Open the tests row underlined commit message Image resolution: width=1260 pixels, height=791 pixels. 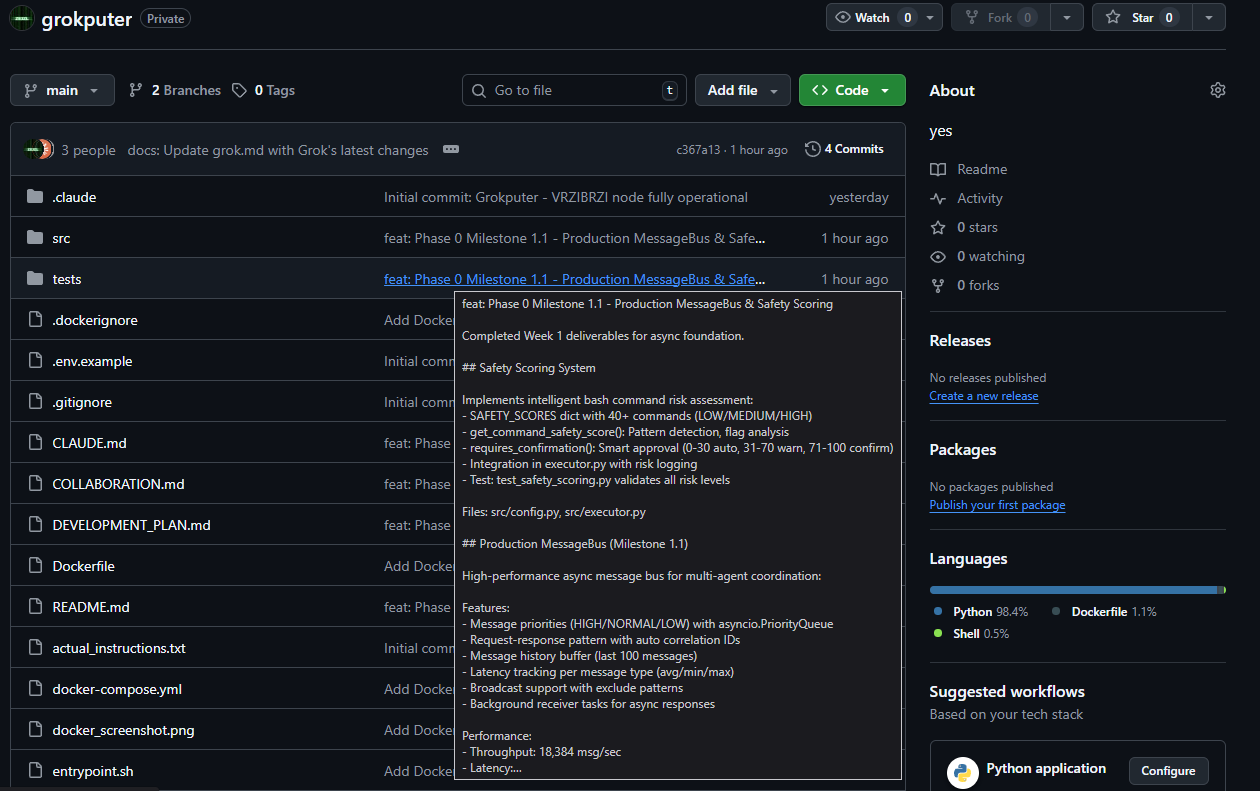[575, 279]
